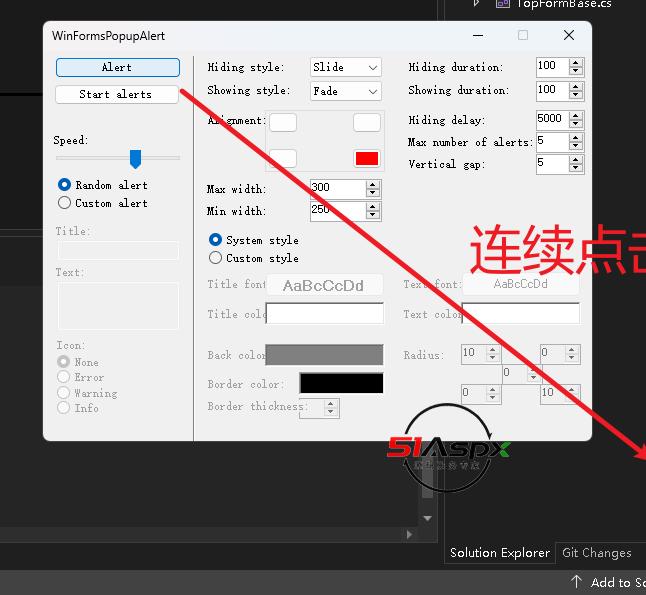The image size is (646, 595).
Task: Increase Vertical gap with up arrow
Action: tap(576, 160)
